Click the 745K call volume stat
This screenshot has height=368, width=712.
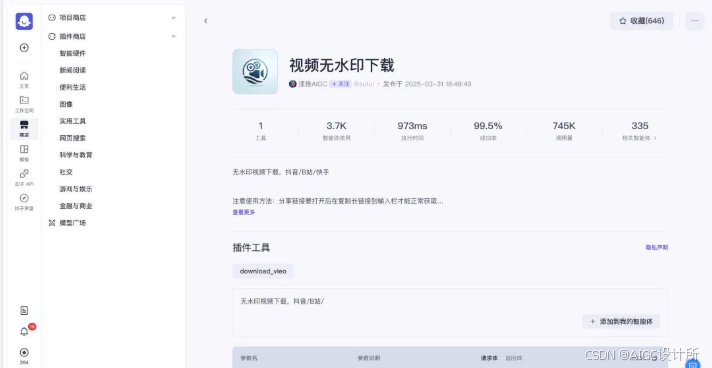tap(564, 130)
